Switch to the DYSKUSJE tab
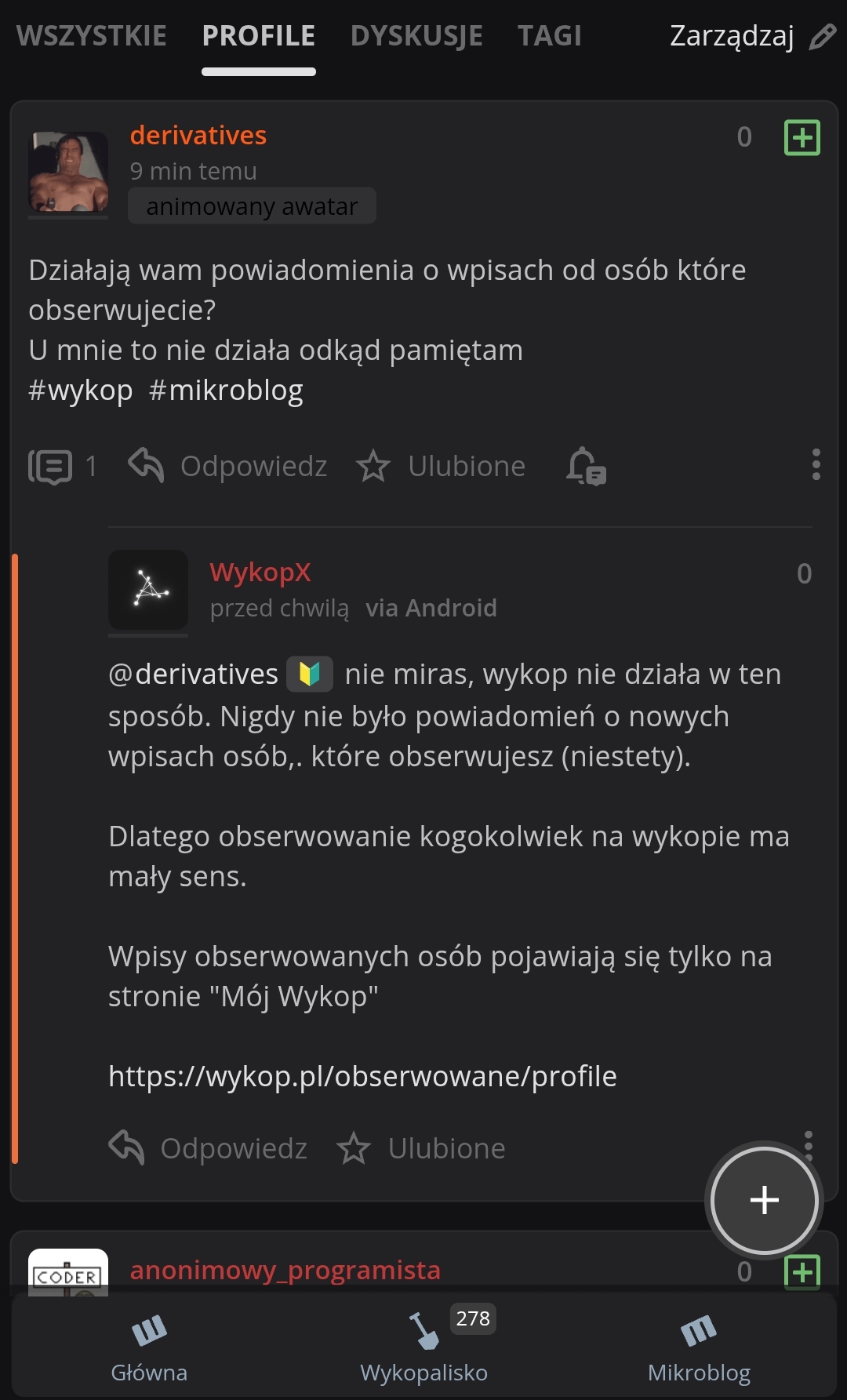Image resolution: width=847 pixels, height=1400 pixels. (416, 36)
